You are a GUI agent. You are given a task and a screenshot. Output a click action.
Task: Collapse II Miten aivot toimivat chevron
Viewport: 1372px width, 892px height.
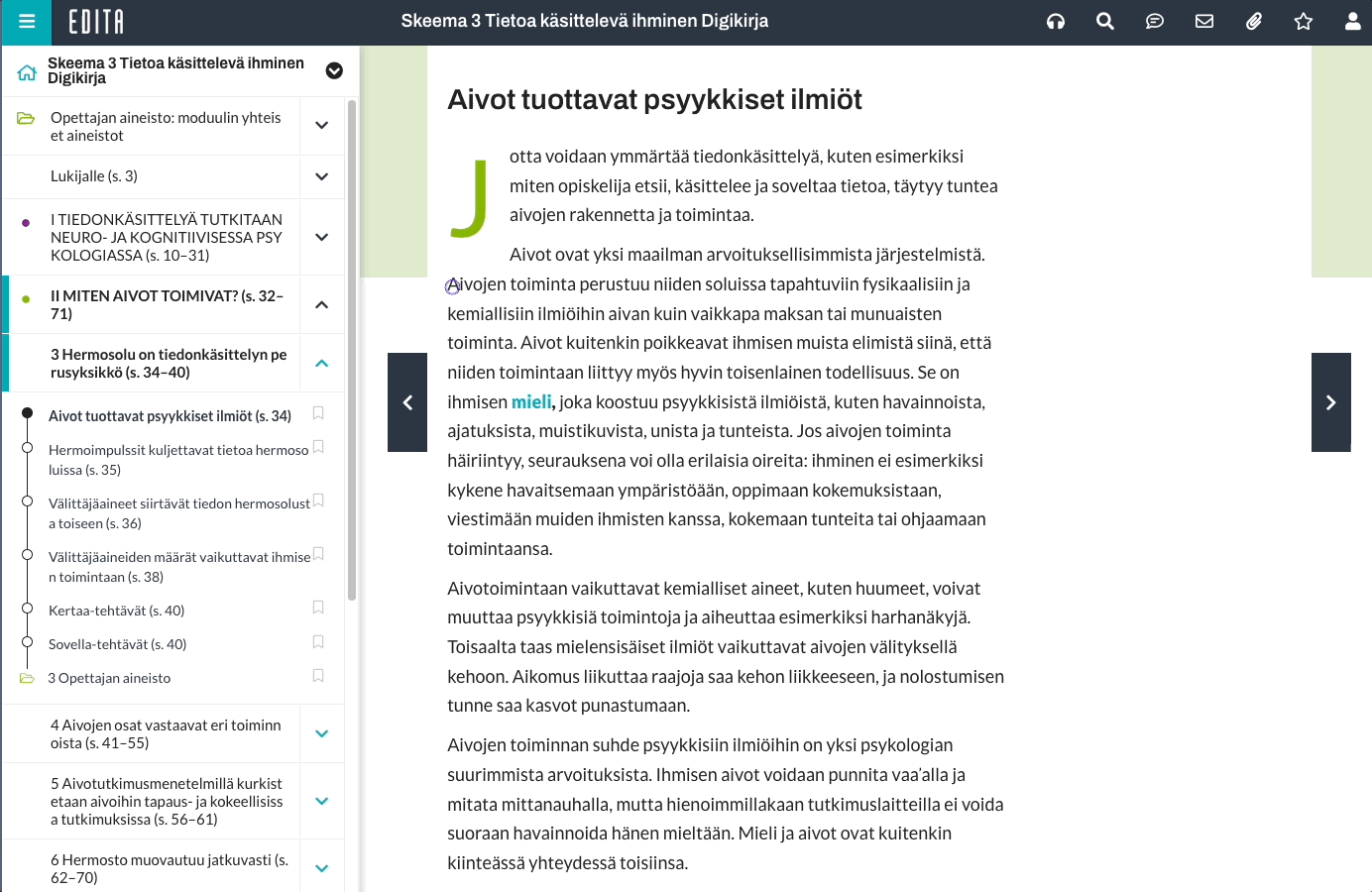coord(321,304)
